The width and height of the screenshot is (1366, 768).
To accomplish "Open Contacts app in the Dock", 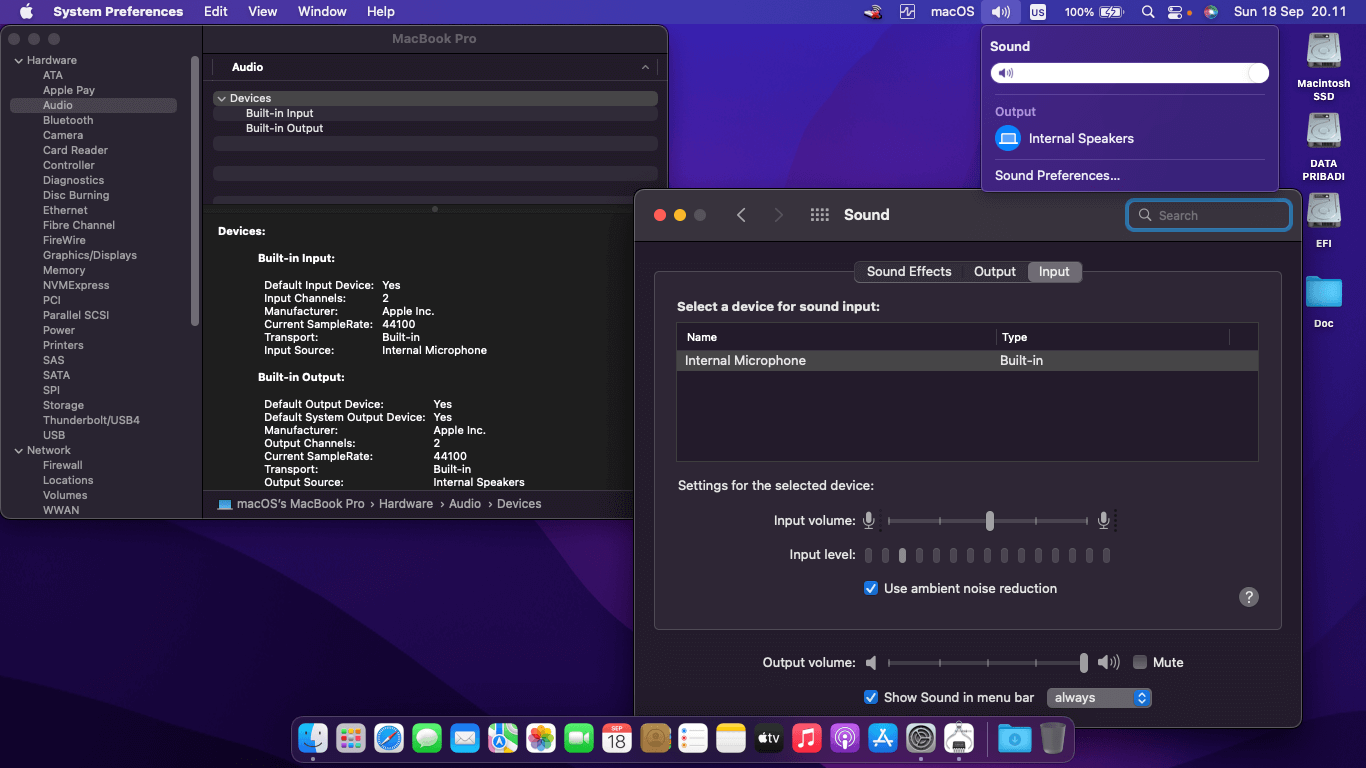I will click(x=655, y=739).
